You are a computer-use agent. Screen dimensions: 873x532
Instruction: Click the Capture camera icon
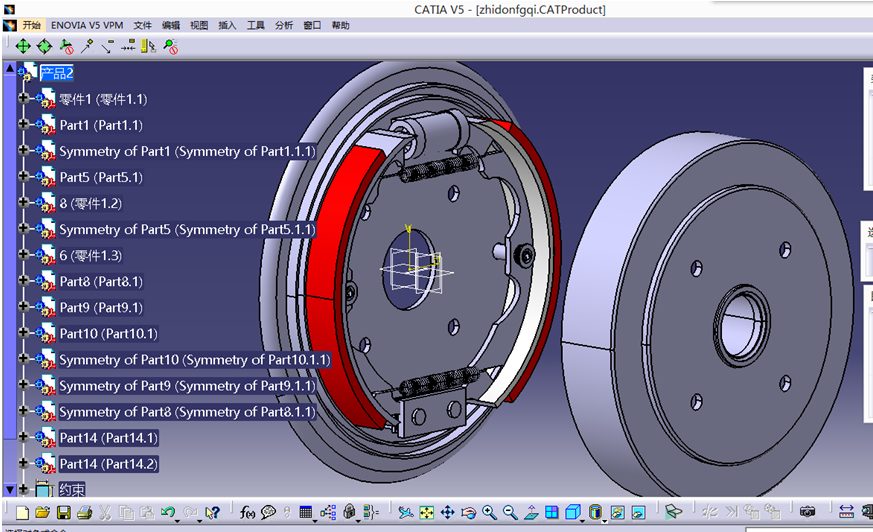(807, 511)
